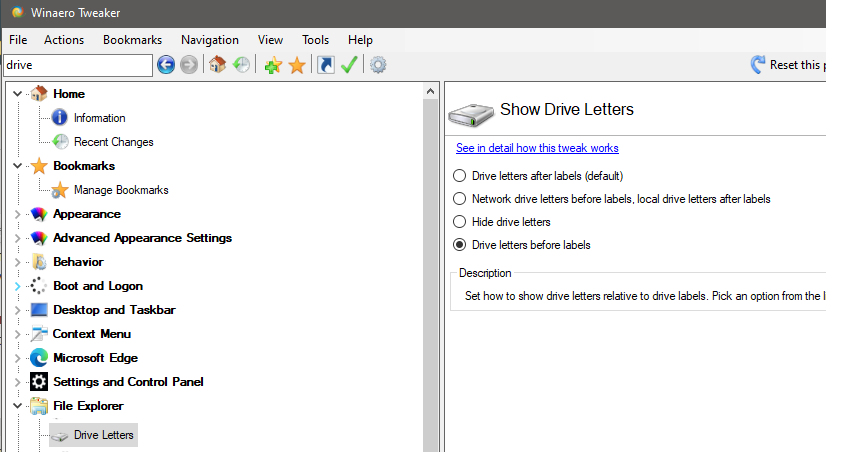Select "Drive letters after labels (default)"
856x452 pixels.
[x=460, y=176]
